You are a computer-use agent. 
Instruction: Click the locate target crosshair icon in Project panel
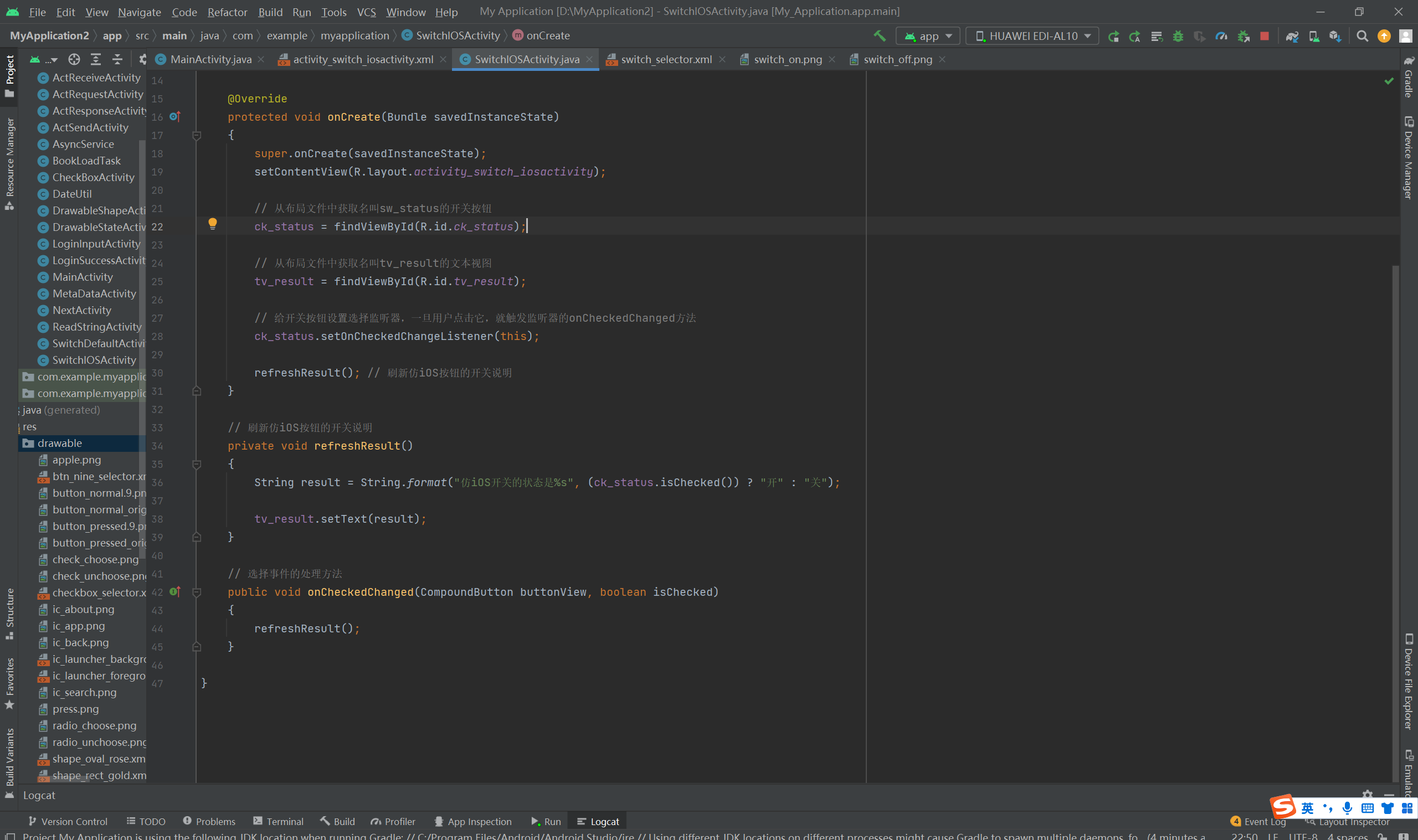74,59
